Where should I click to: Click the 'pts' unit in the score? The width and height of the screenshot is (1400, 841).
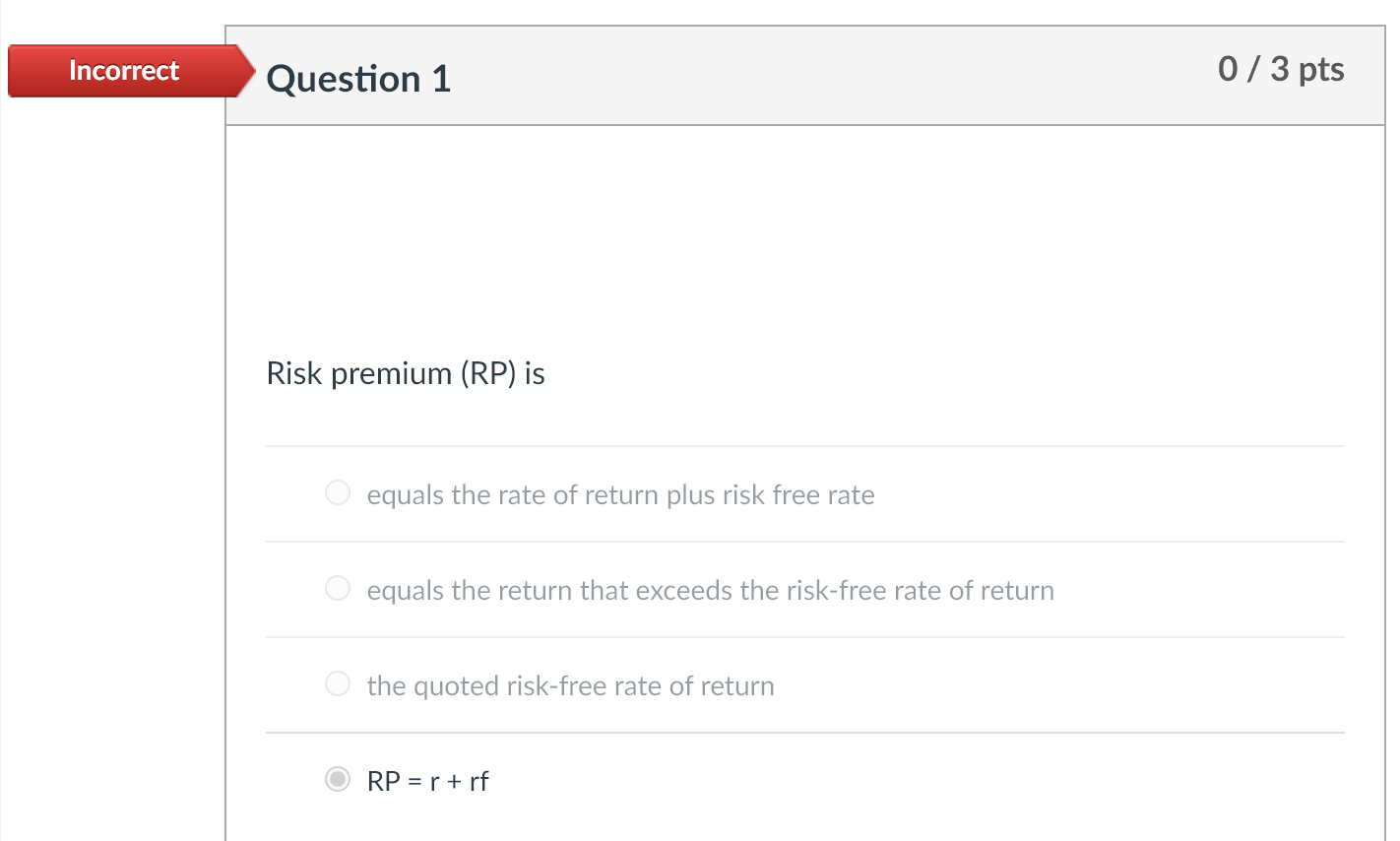(1320, 69)
